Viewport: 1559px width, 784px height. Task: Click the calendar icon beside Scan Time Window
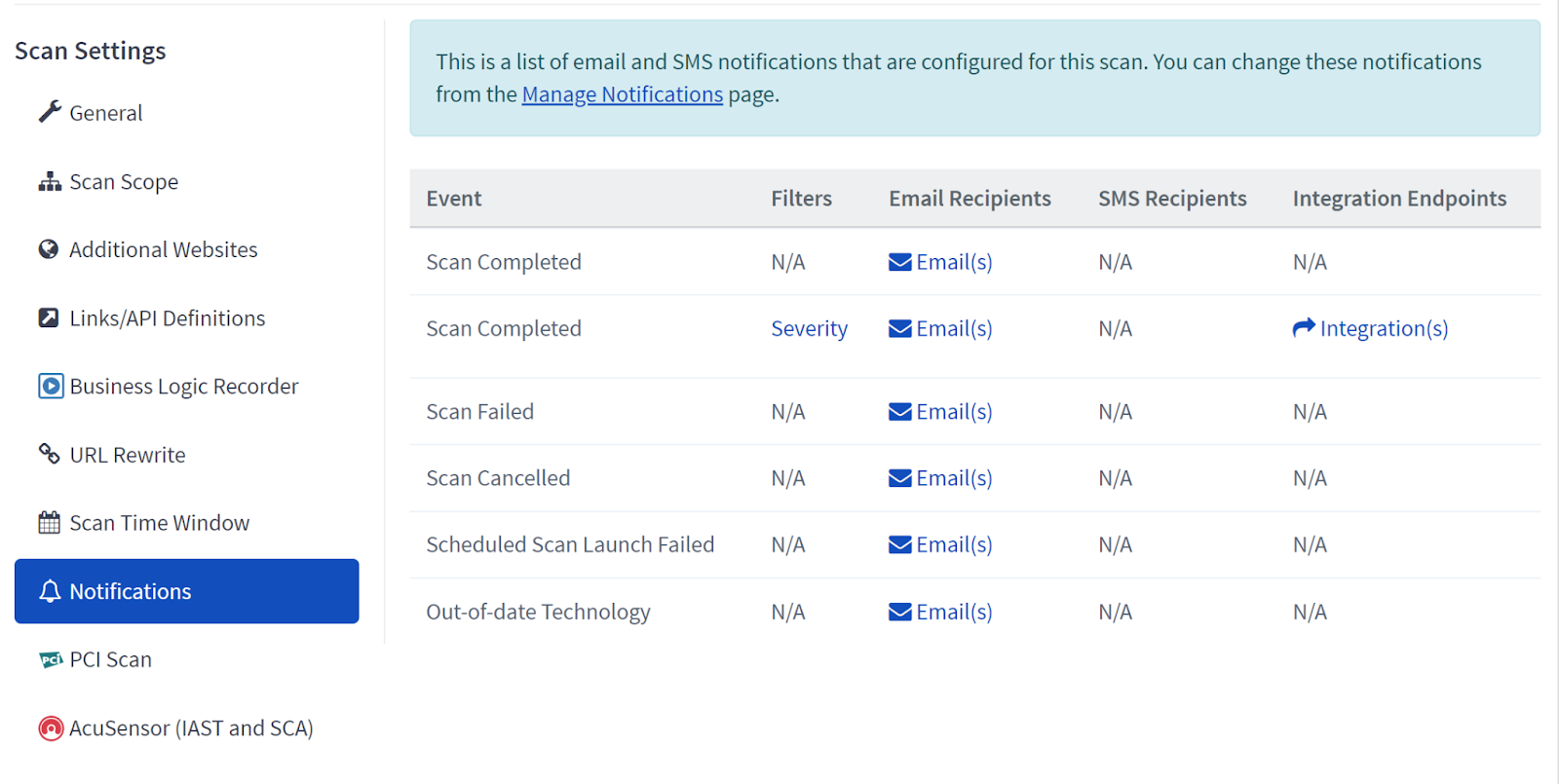tap(49, 522)
